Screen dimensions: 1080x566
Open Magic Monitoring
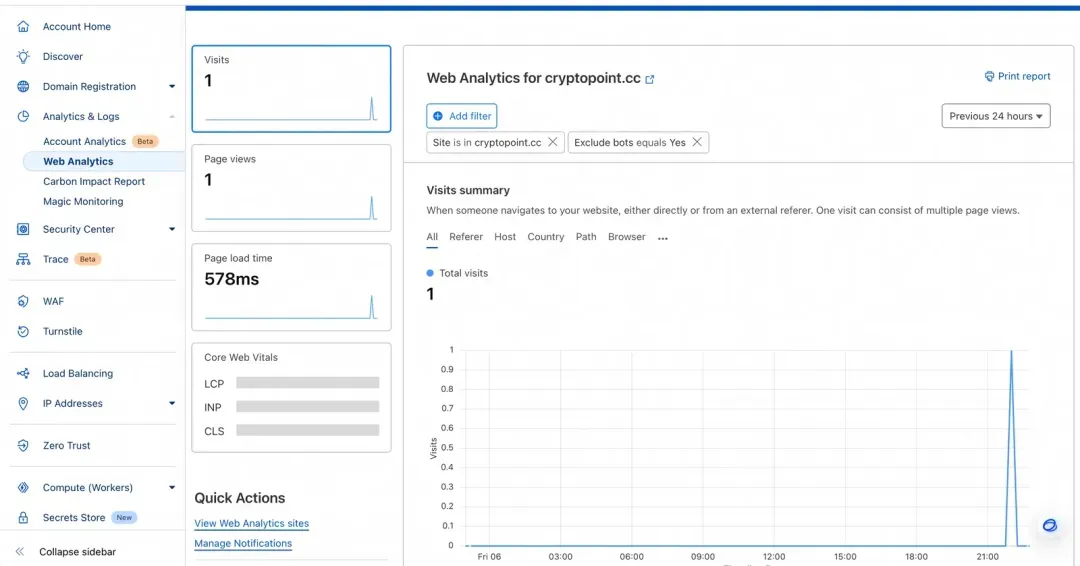[83, 201]
